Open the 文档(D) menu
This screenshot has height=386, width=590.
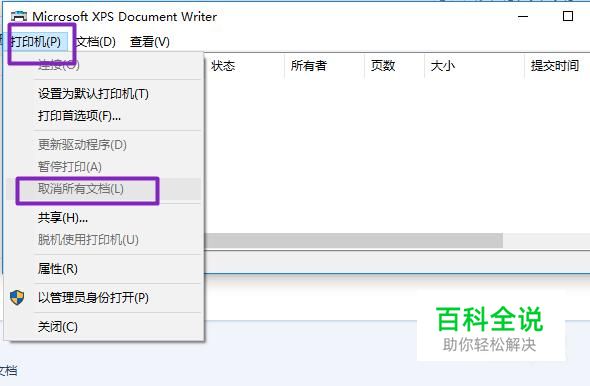pos(96,41)
